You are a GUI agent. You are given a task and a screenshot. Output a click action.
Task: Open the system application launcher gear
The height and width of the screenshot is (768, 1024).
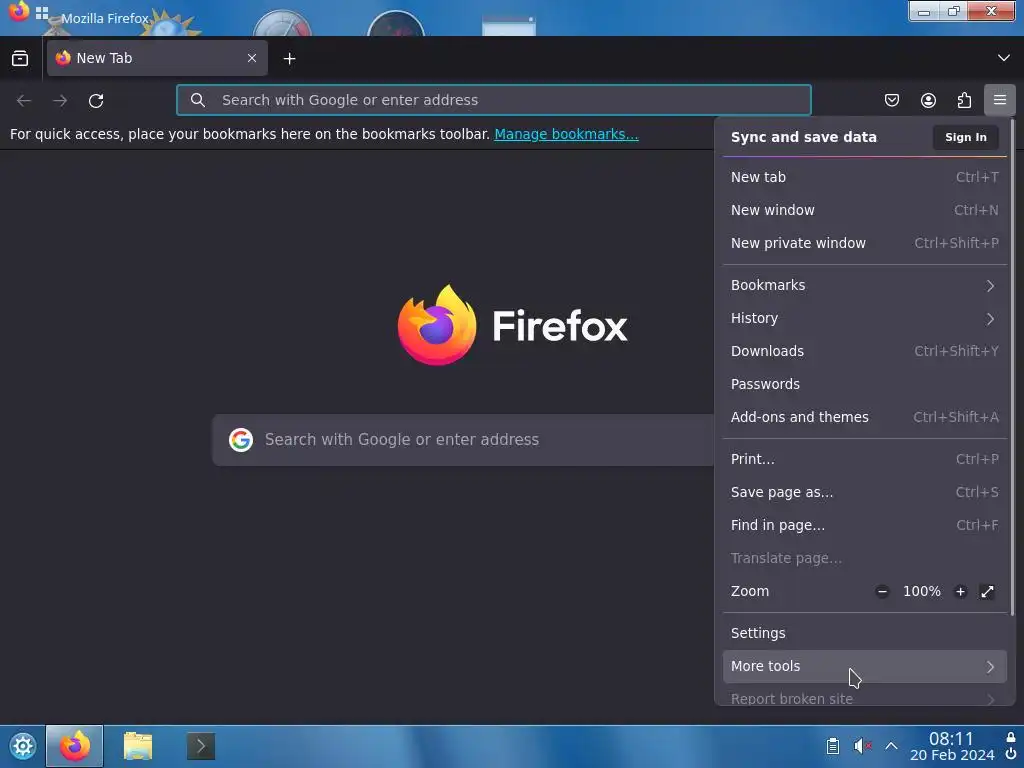22,746
